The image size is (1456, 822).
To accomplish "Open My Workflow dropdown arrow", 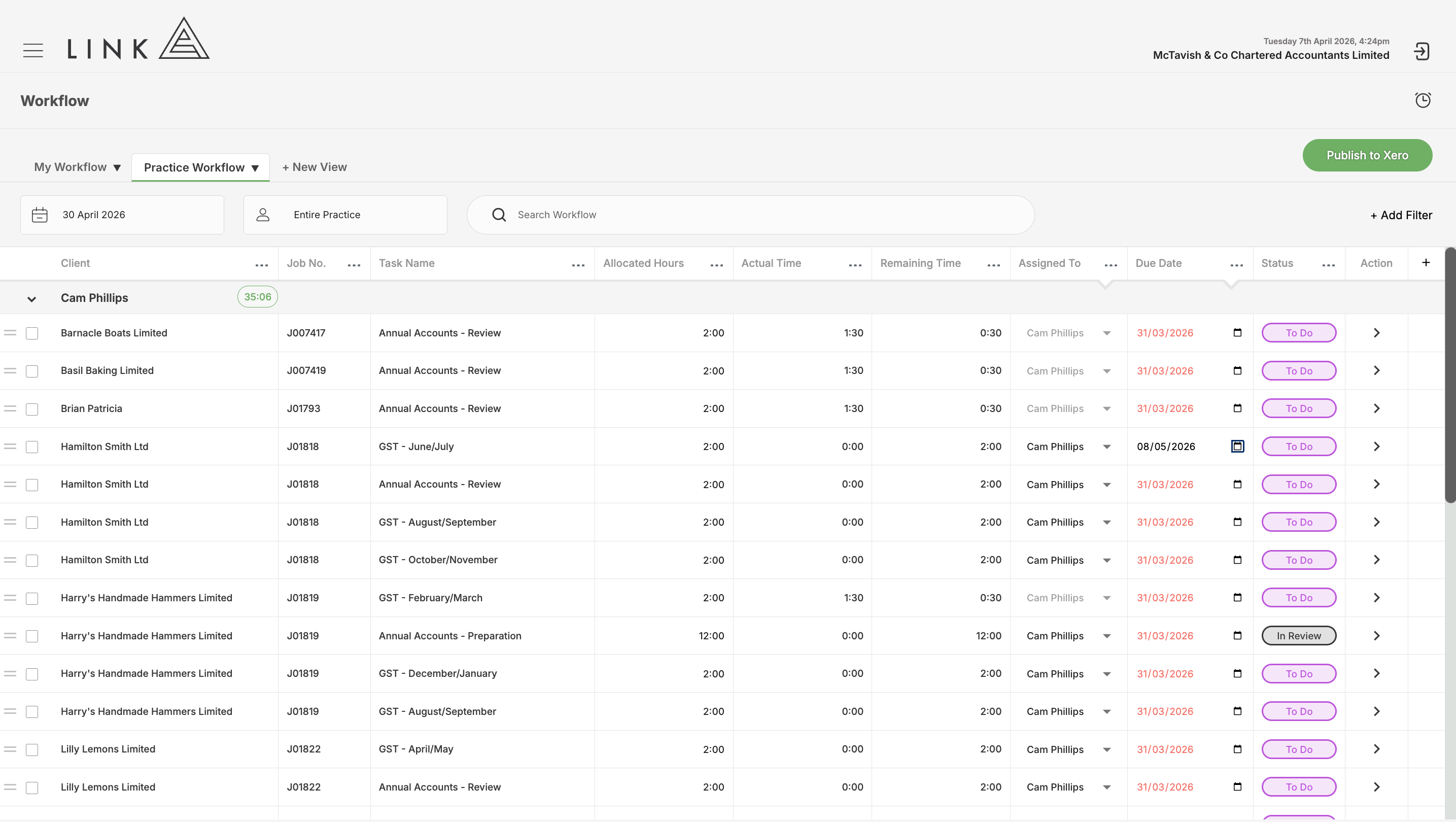I will click(117, 168).
